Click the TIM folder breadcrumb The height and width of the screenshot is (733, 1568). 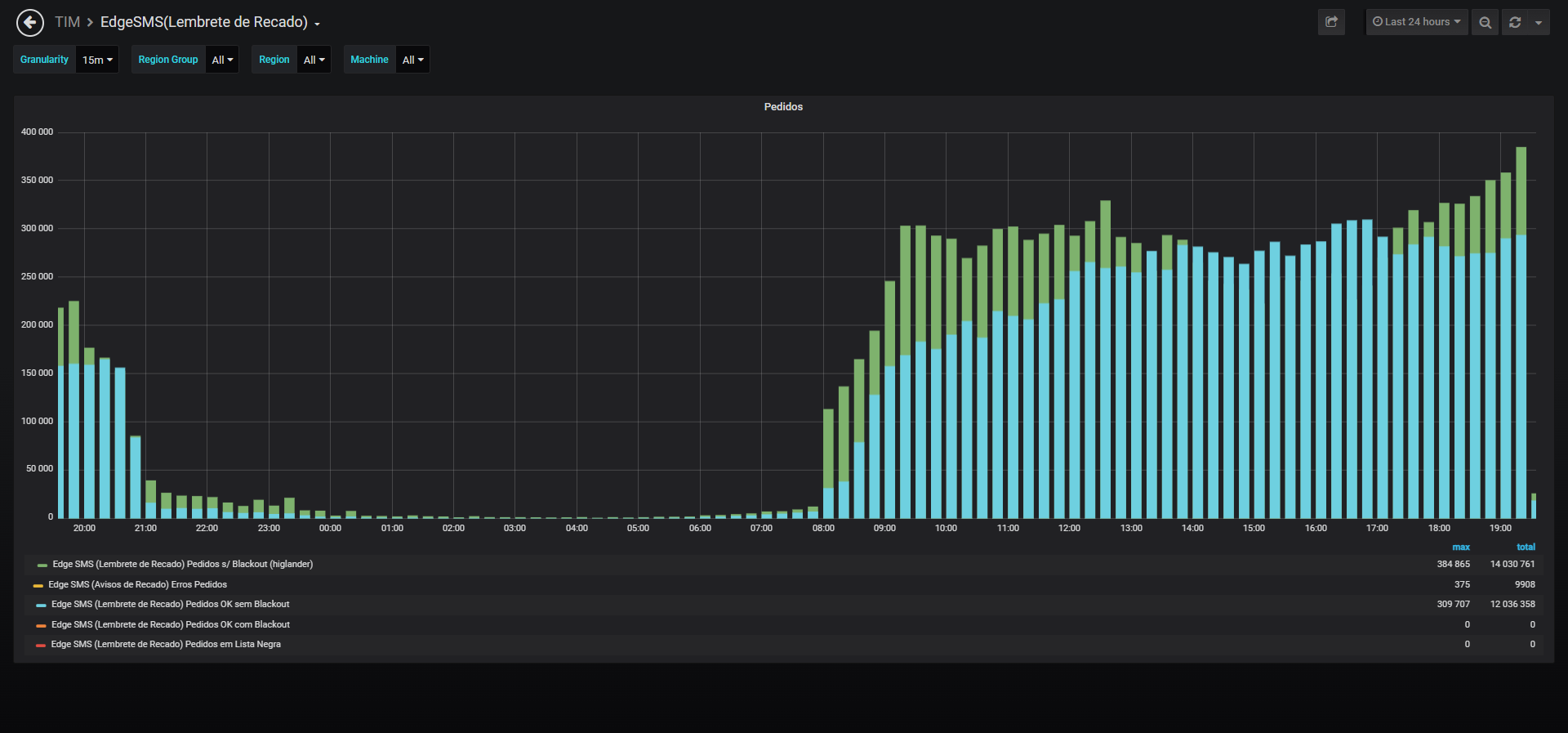[67, 22]
